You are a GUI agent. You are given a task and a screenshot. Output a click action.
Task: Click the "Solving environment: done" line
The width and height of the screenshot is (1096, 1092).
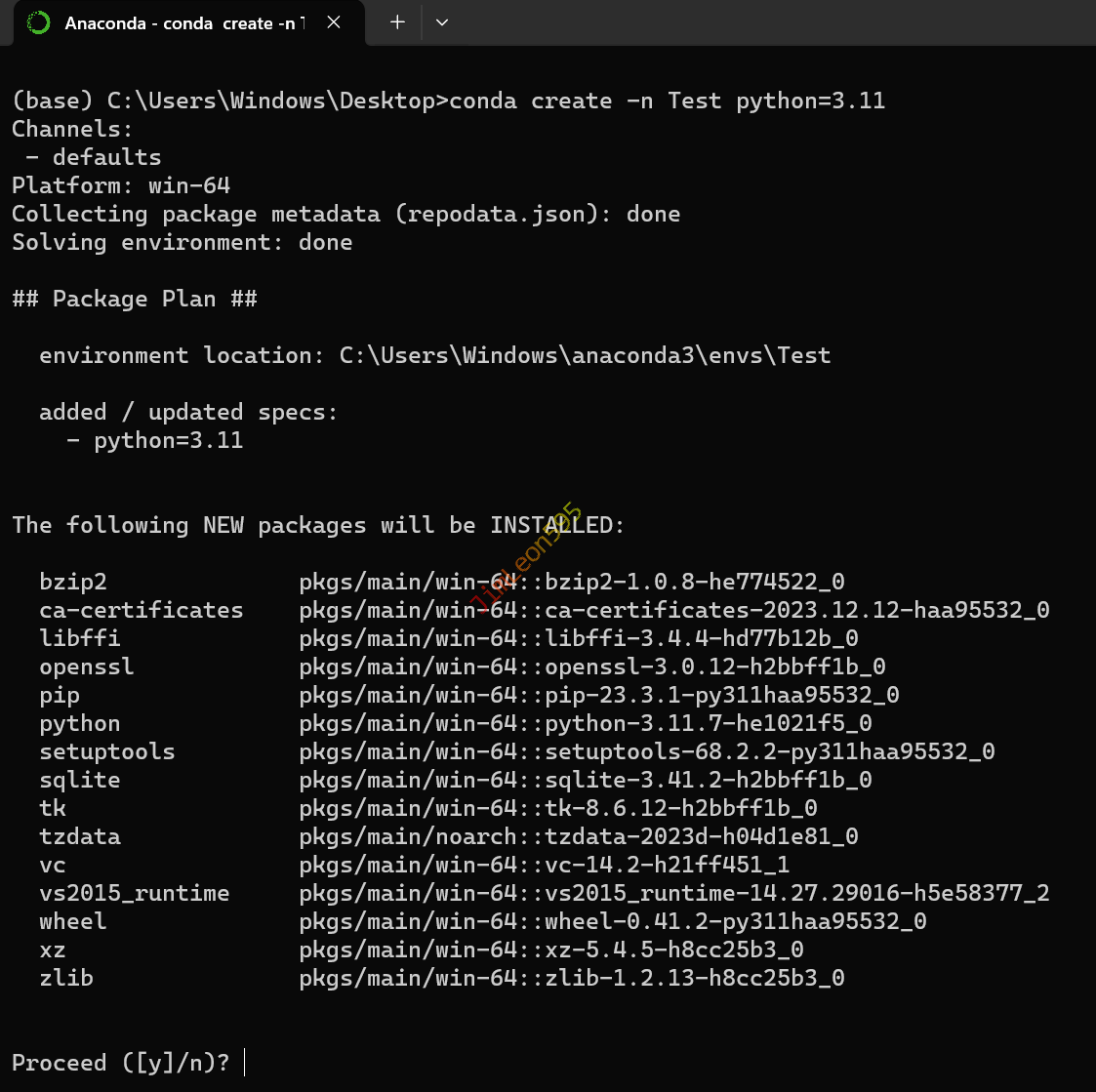tap(182, 242)
